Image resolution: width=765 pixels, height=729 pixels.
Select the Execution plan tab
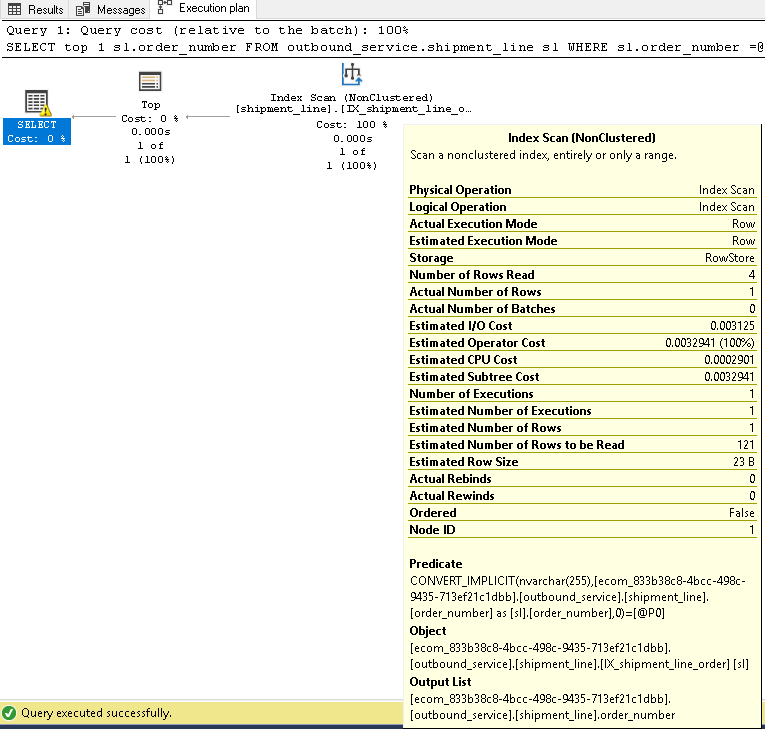click(x=203, y=8)
